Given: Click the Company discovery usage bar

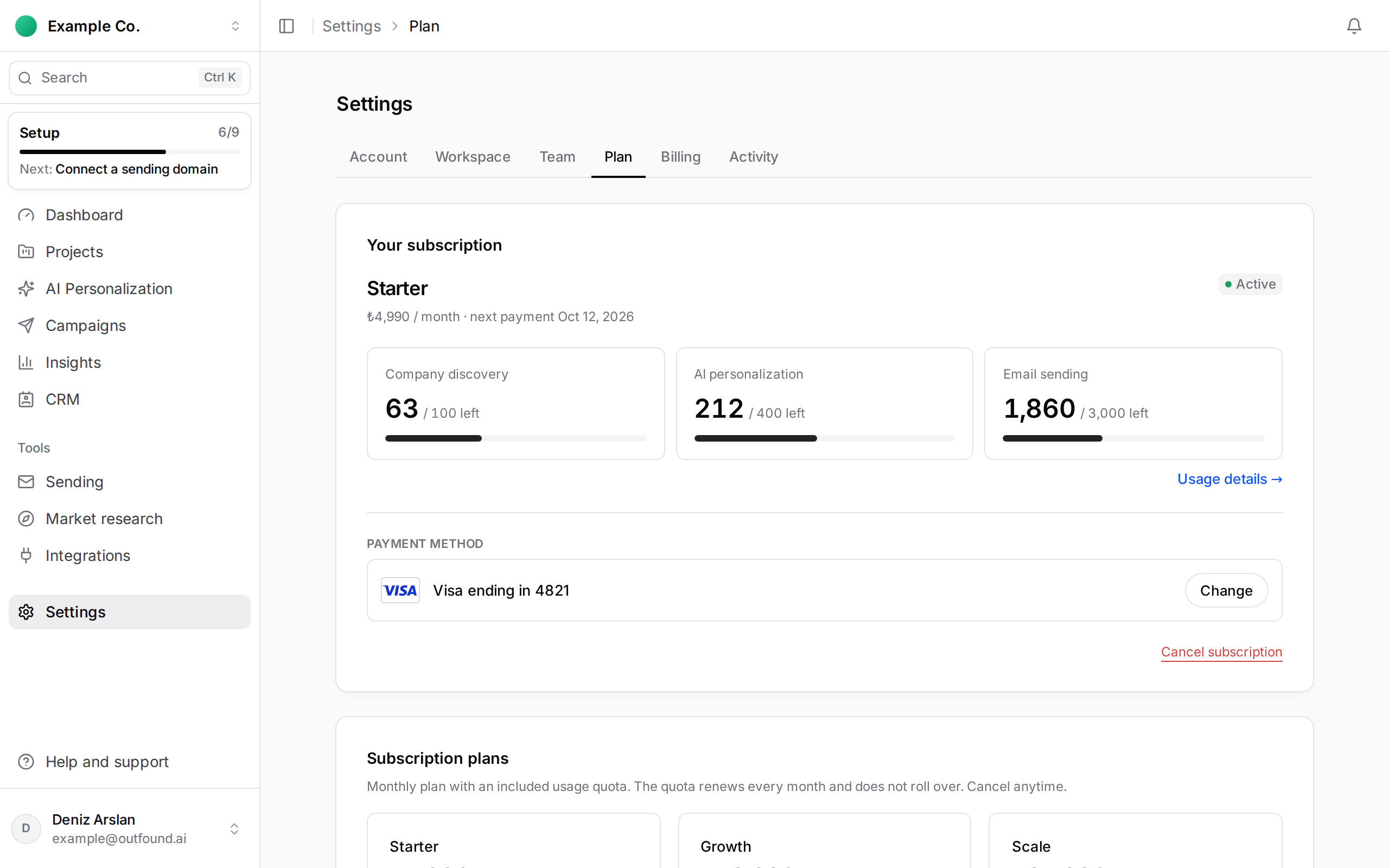Looking at the screenshot, I should (515, 438).
